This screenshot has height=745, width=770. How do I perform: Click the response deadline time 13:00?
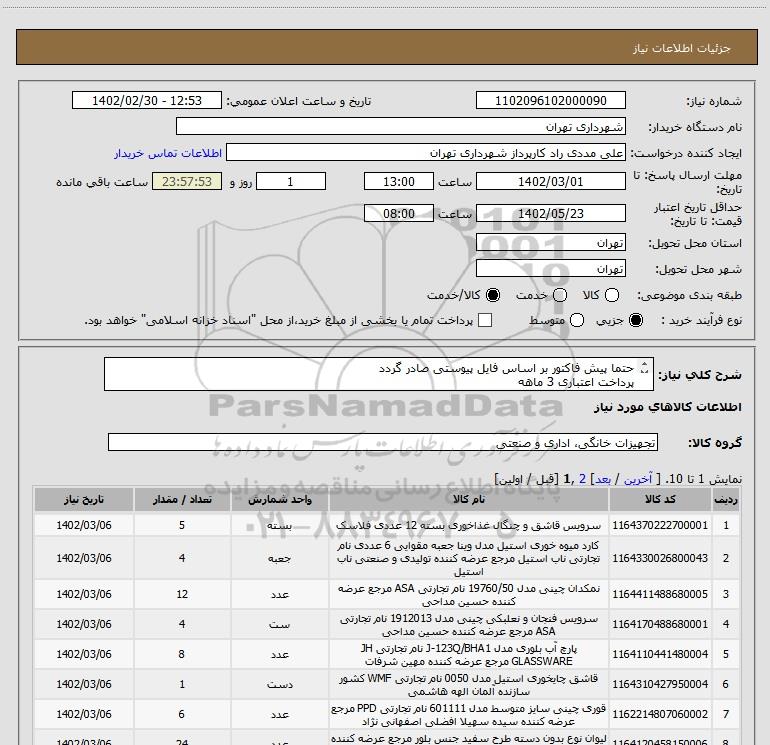(399, 181)
